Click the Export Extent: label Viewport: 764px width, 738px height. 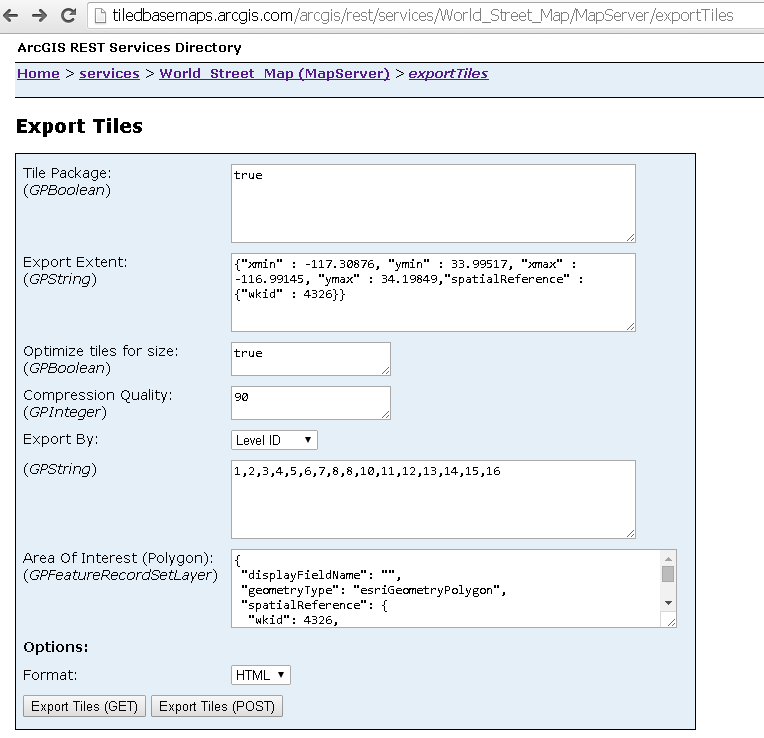click(x=75, y=262)
